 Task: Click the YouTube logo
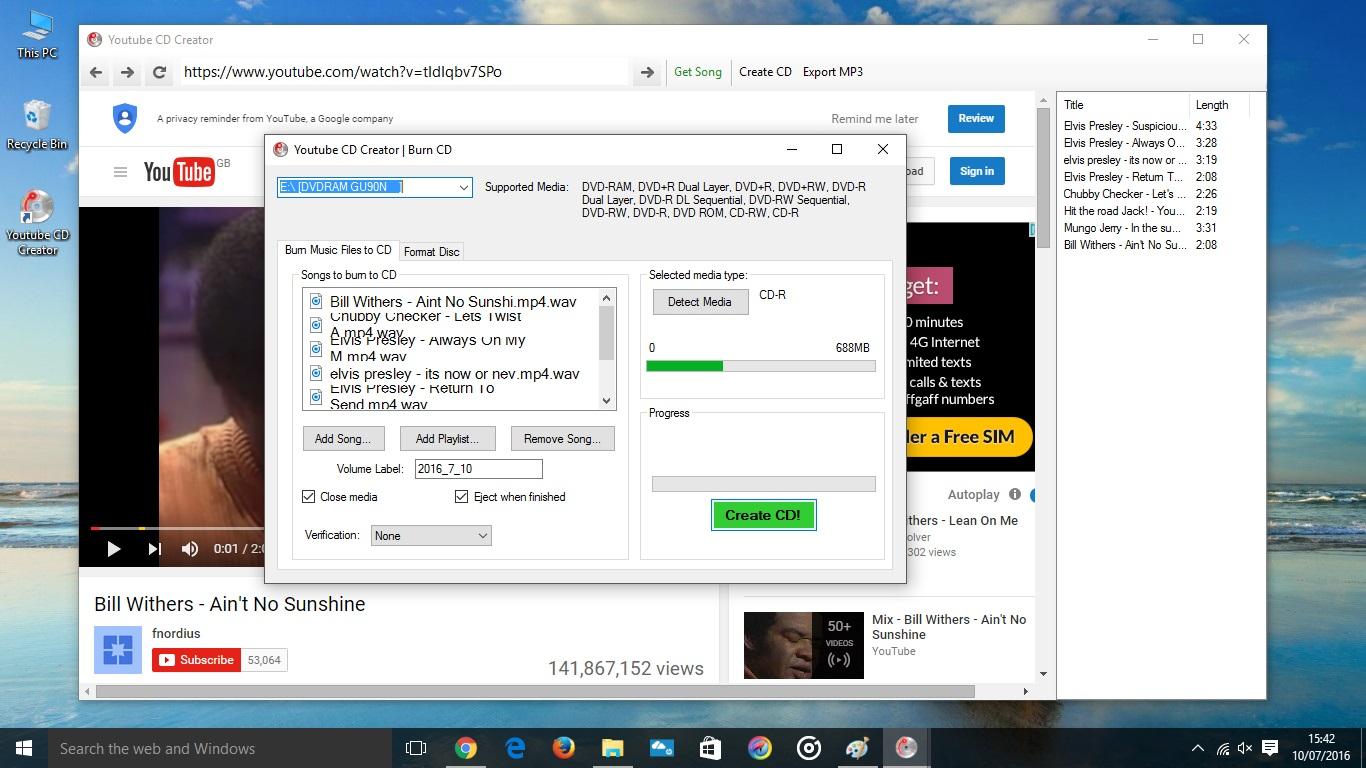(178, 172)
